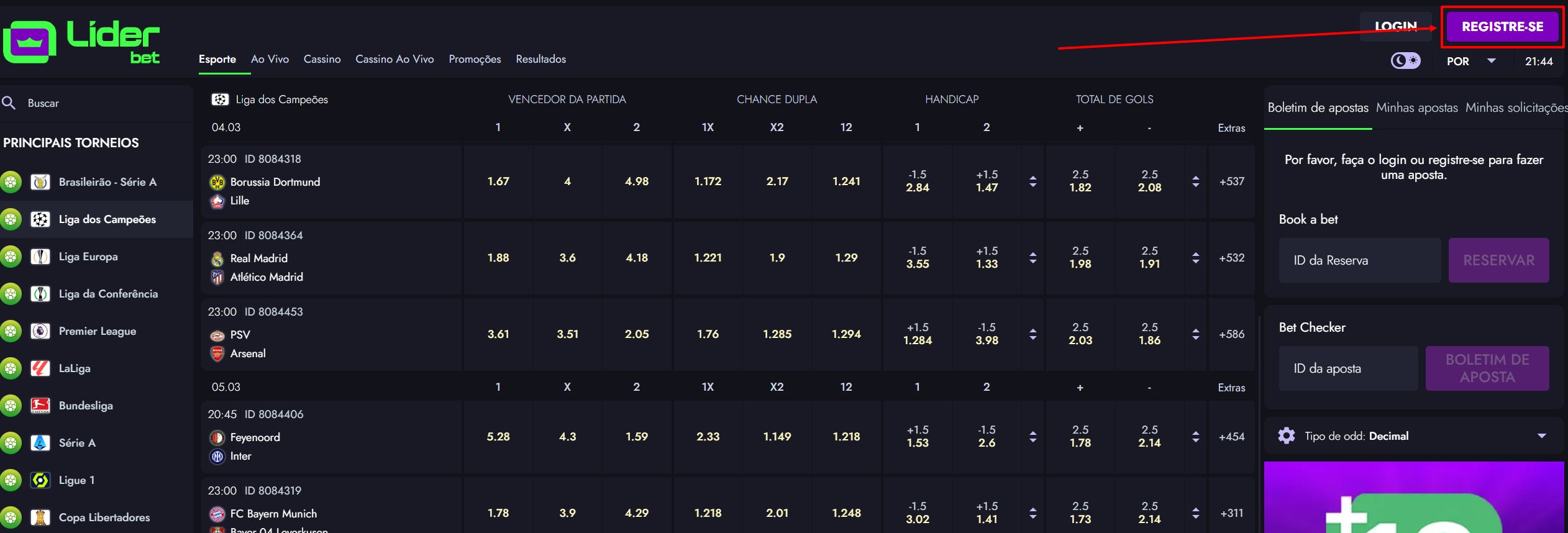Open +537 extra markets for Dortmund match
This screenshot has width=1568, height=533.
point(1231,181)
